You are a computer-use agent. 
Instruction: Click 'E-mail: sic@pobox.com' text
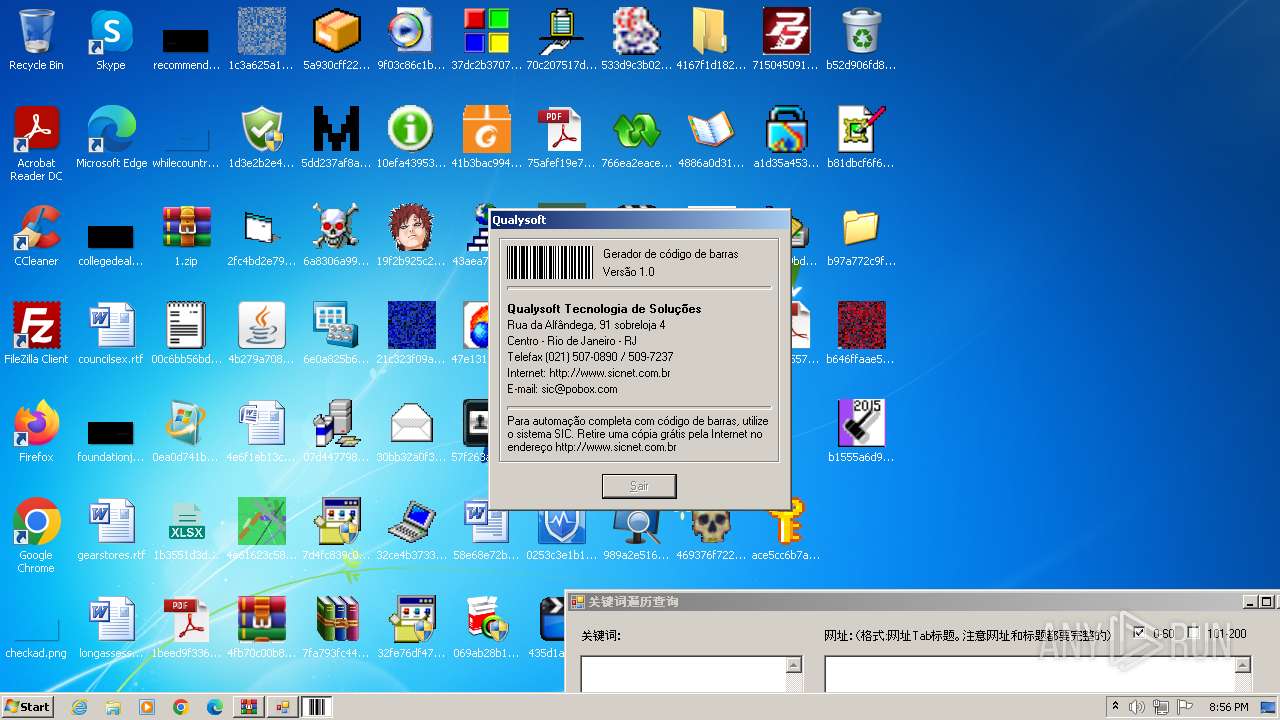[562, 389]
